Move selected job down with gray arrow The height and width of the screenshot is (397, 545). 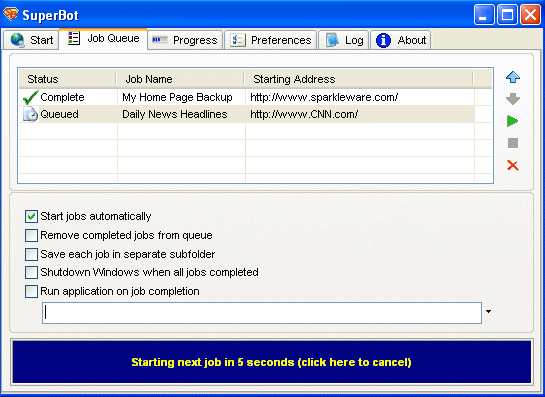[513, 99]
